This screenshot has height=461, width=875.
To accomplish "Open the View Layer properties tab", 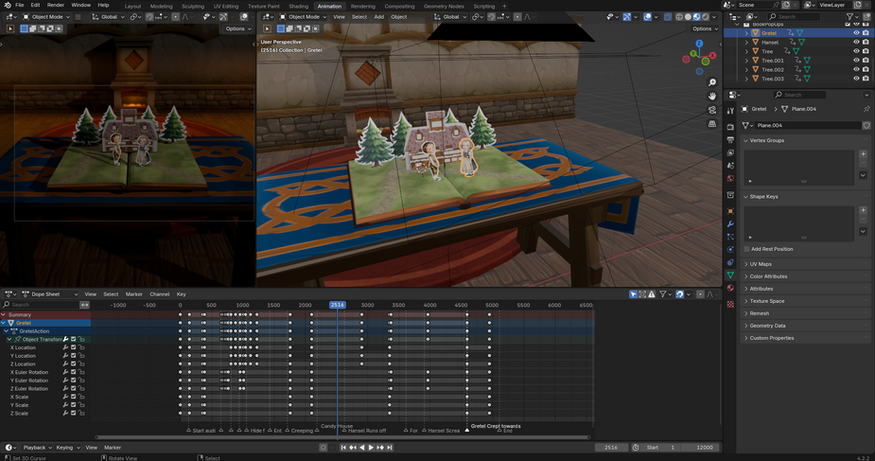I will pyautogui.click(x=730, y=152).
